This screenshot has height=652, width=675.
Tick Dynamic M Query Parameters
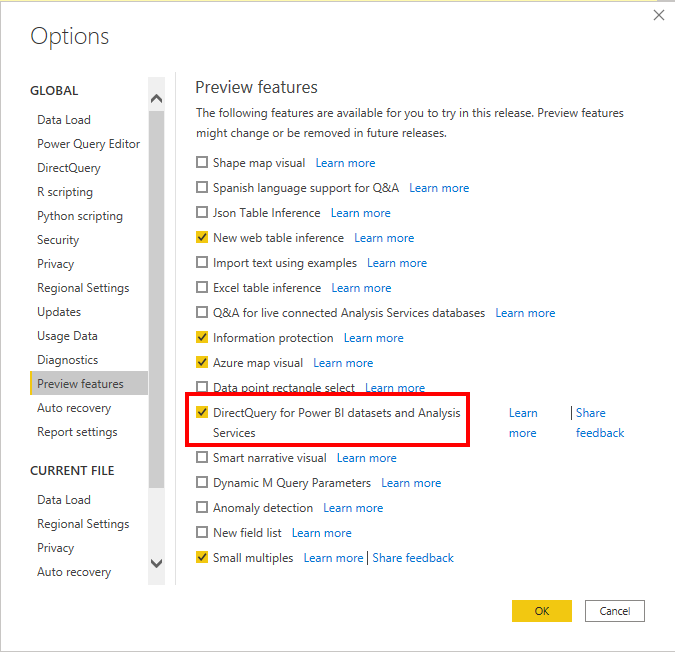click(202, 482)
